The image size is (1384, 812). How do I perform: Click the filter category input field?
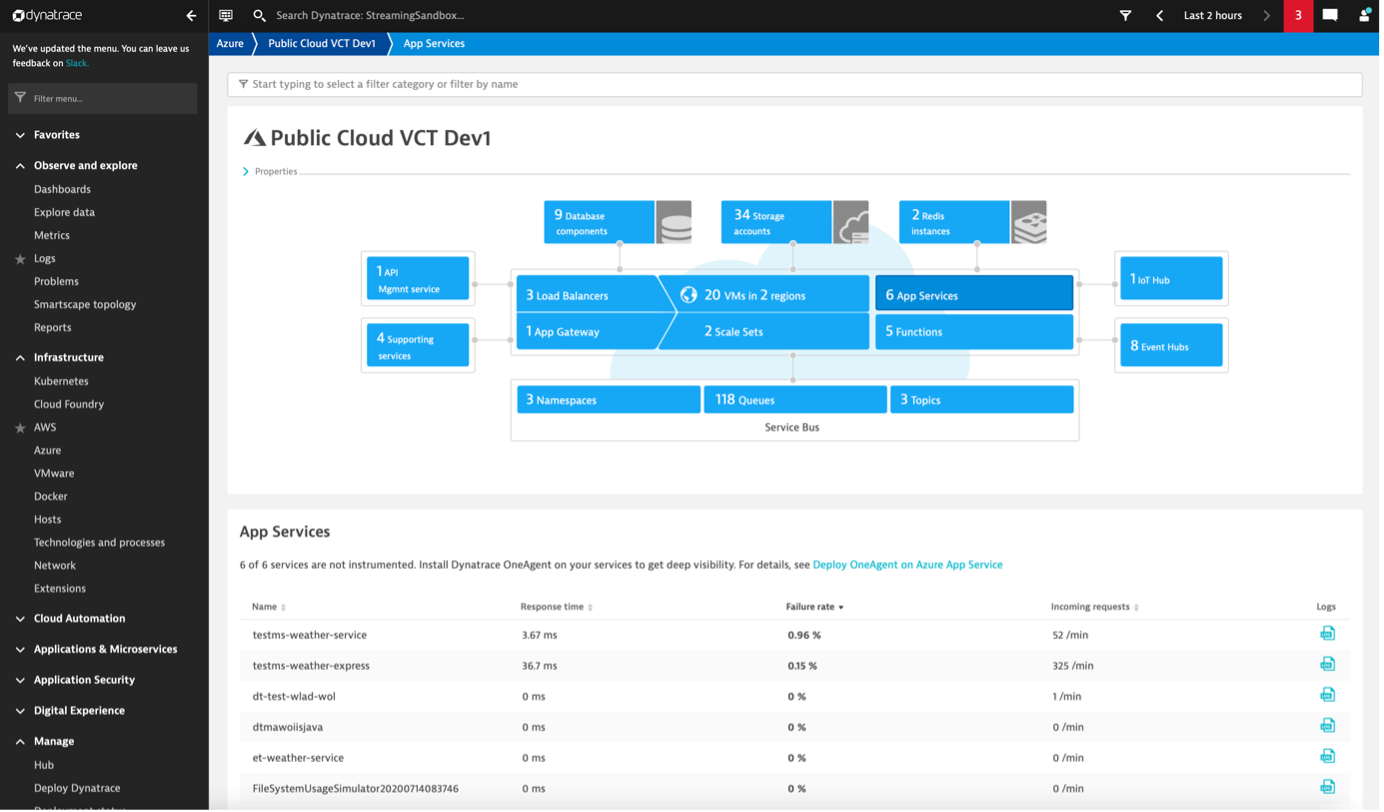point(795,85)
